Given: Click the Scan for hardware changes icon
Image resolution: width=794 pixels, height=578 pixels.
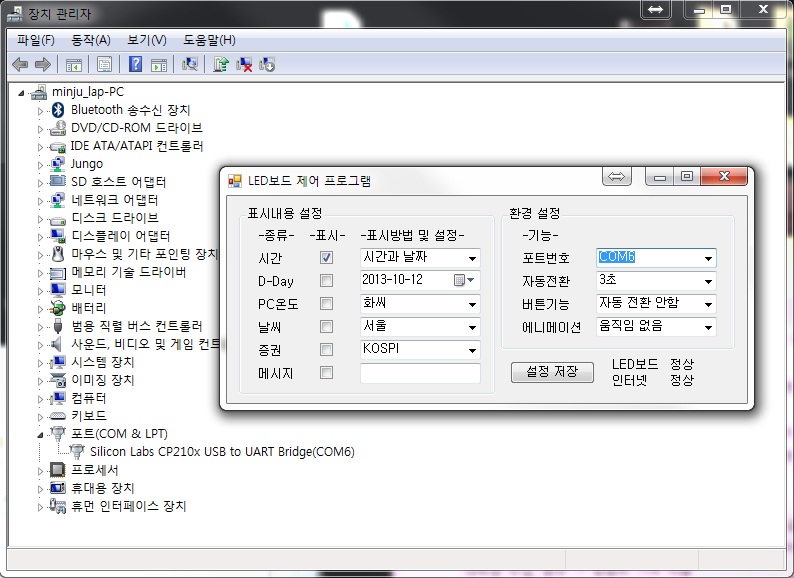Looking at the screenshot, I should (x=189, y=64).
